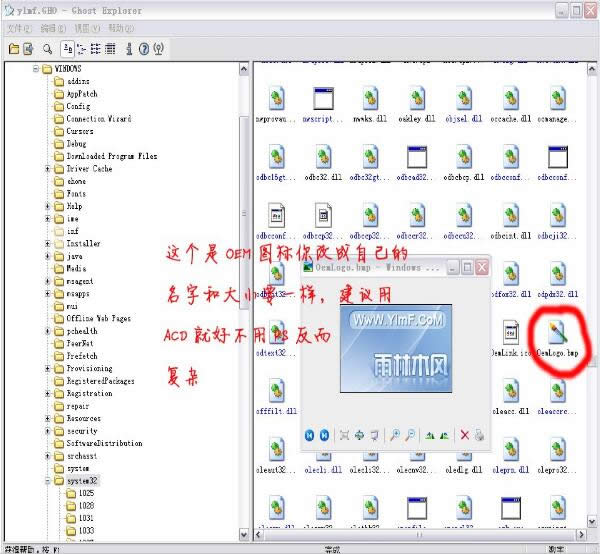Select the objsel.dll file icon
The image size is (600, 554).
coord(464,98)
